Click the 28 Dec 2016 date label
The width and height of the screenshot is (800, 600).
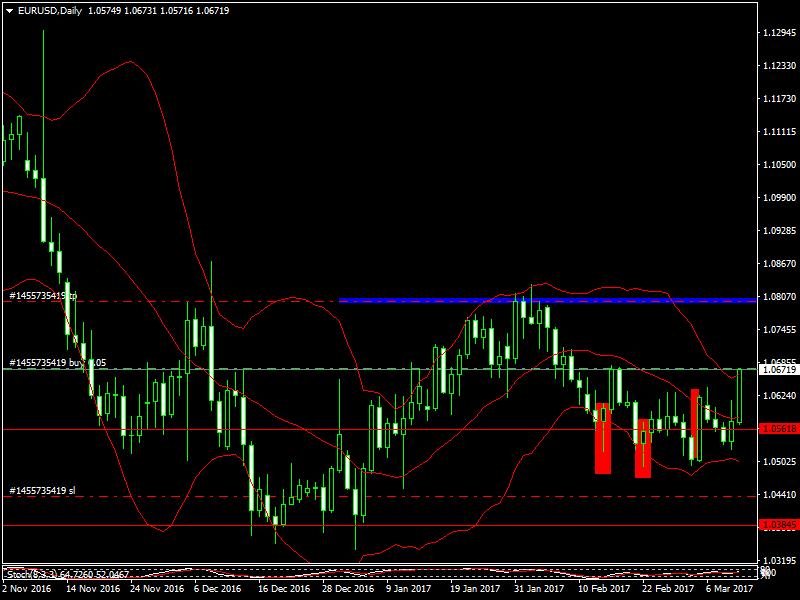point(348,589)
